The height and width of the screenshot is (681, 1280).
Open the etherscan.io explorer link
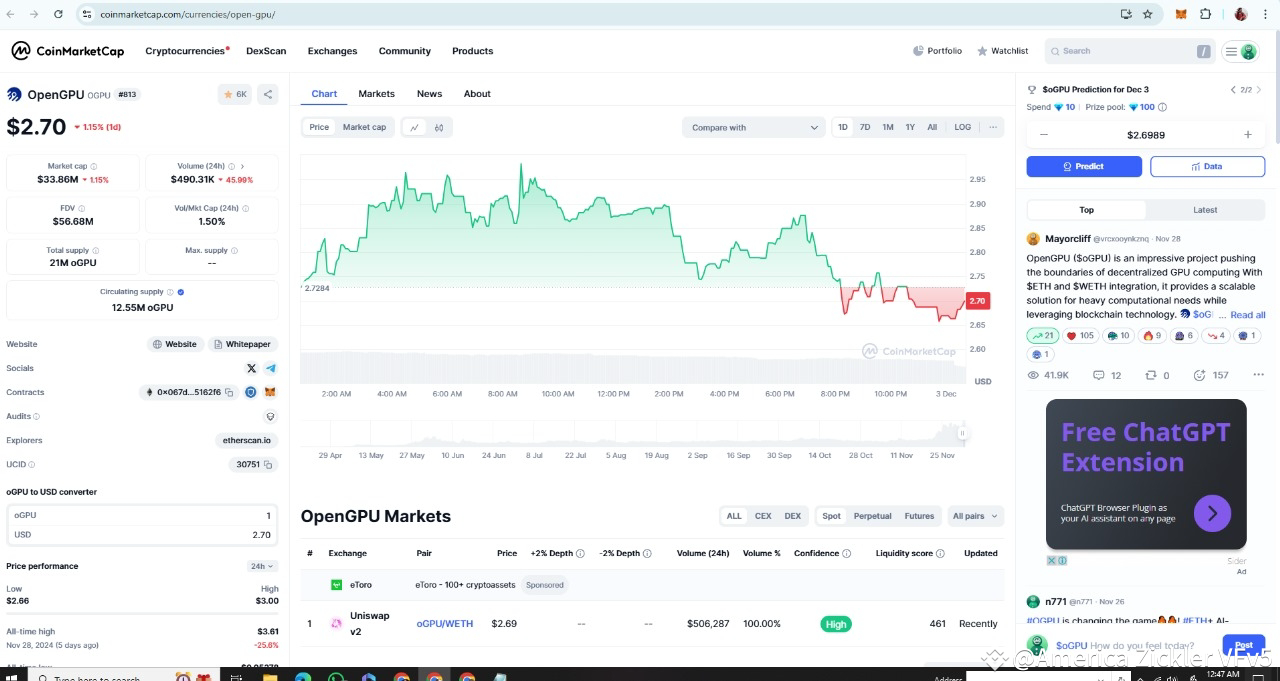point(246,440)
